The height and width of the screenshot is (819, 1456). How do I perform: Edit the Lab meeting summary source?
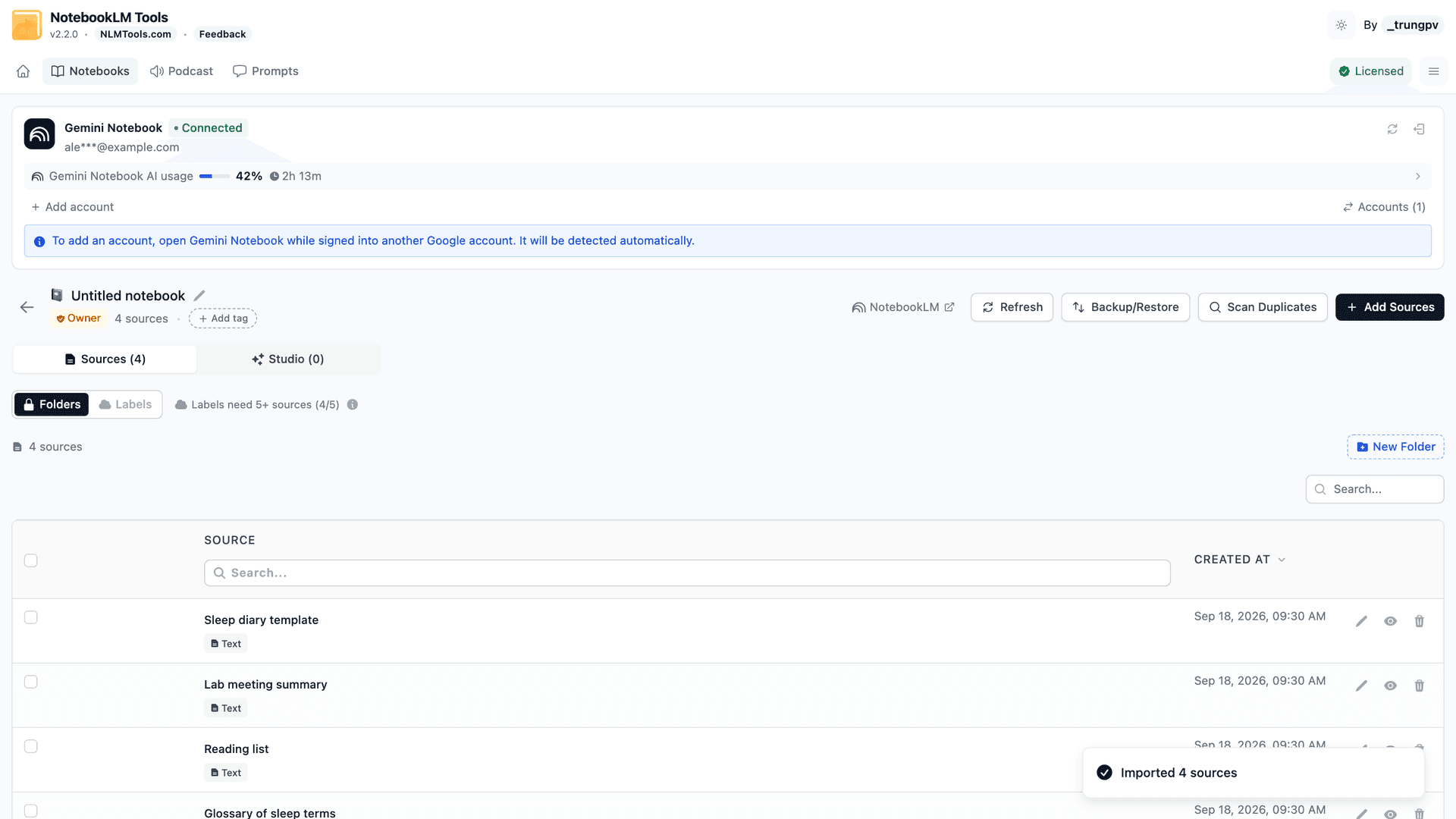(1362, 686)
